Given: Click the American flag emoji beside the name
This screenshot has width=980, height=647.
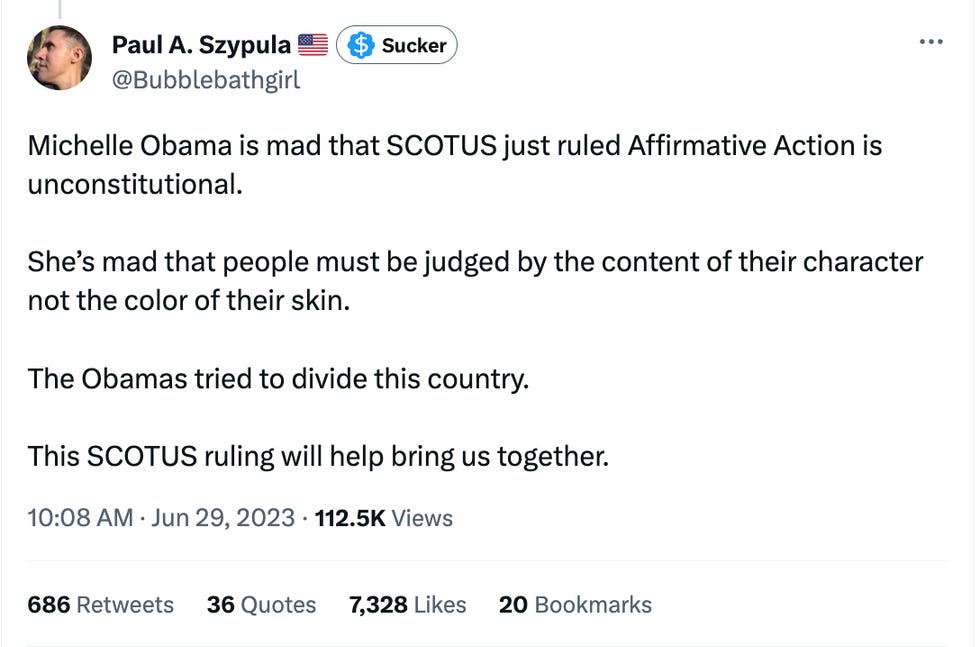Looking at the screenshot, I should click(312, 43).
